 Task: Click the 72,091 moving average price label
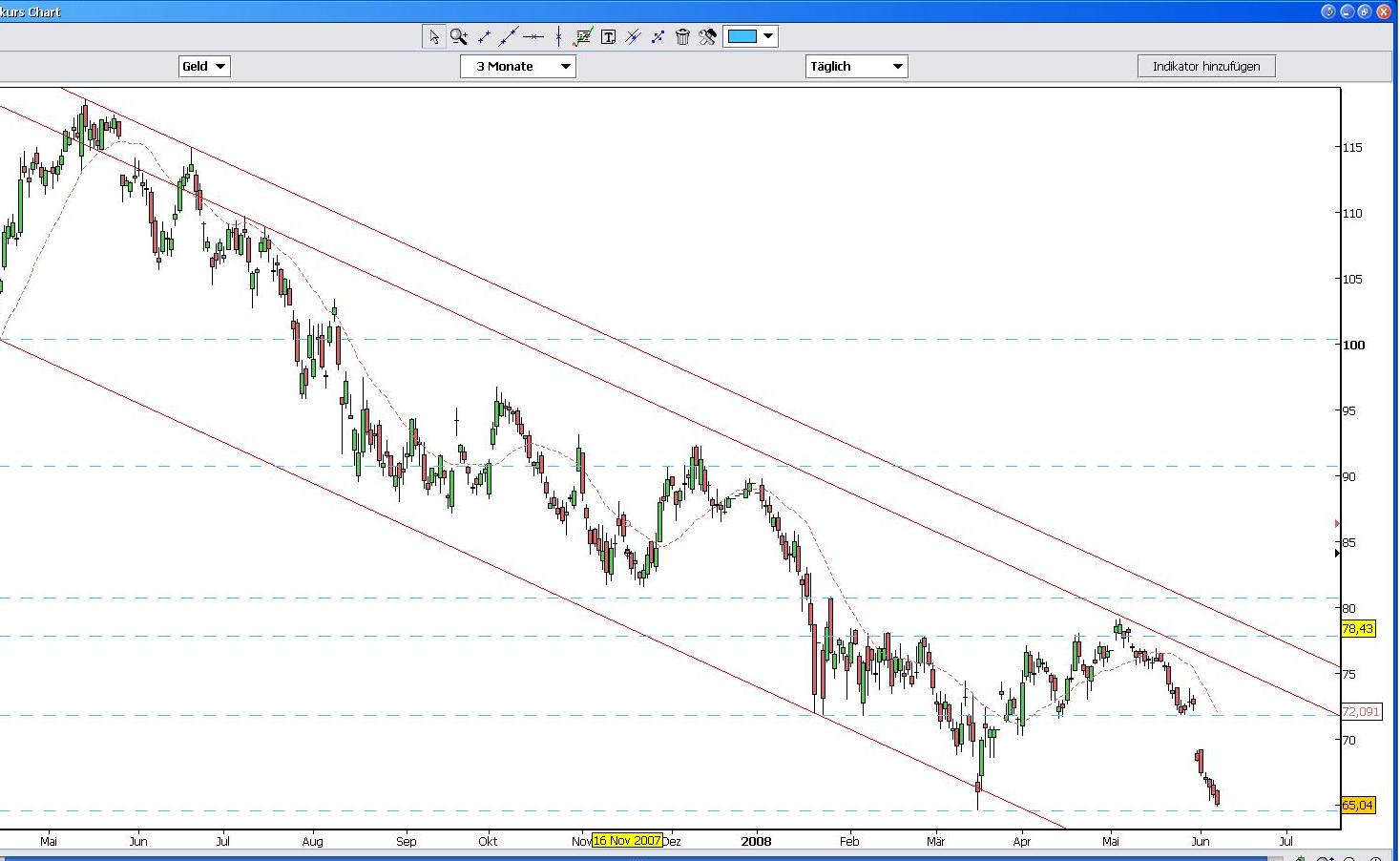[1361, 712]
